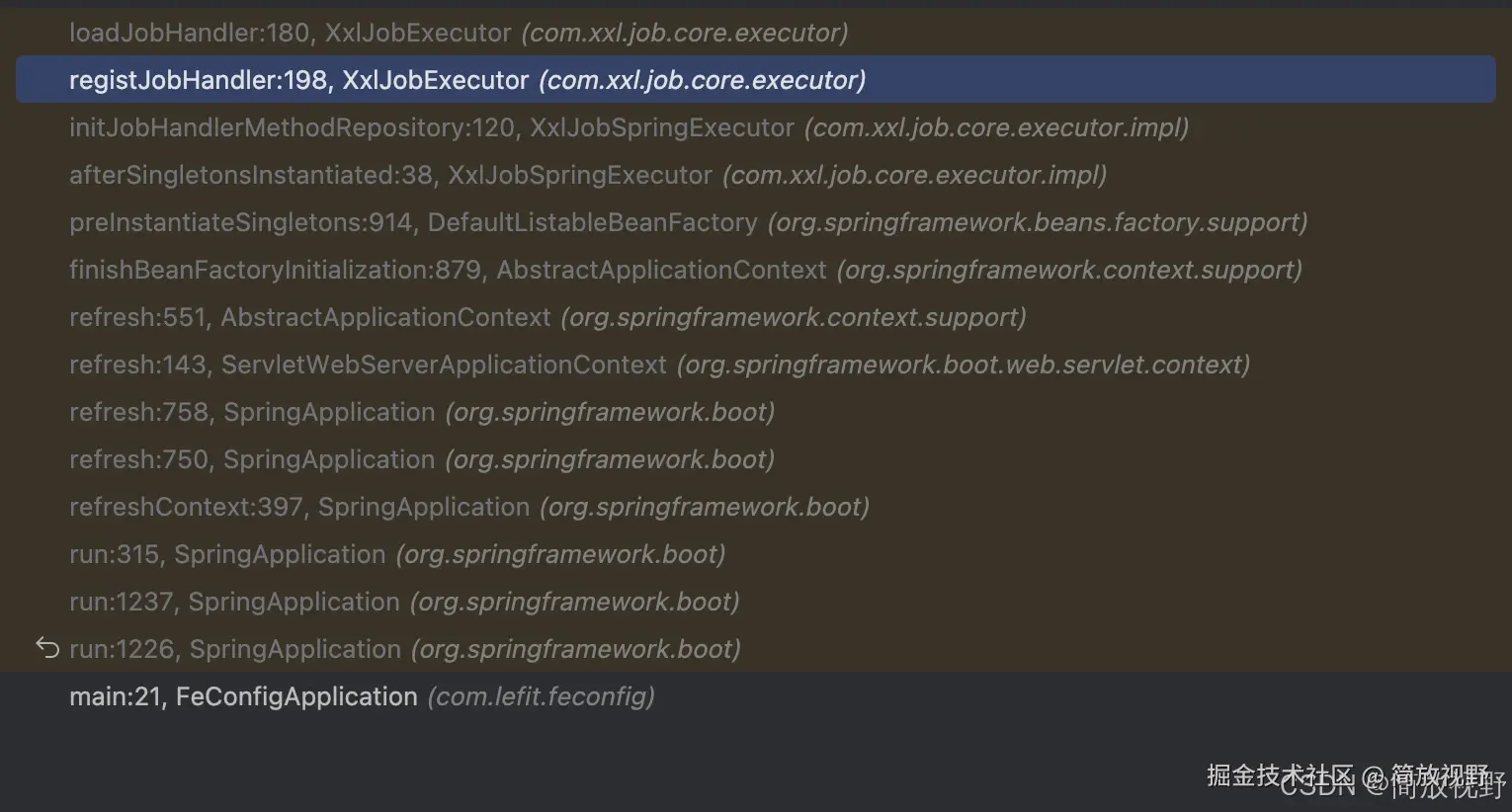Screen dimensions: 1512x812
Task: Click the curved arrow icon beside run:1226
Action: click(47, 648)
